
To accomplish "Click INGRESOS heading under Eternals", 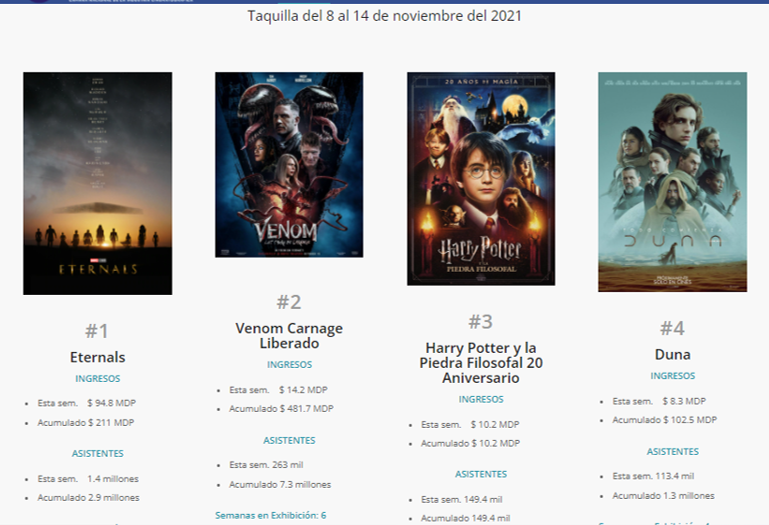I will 98,379.
